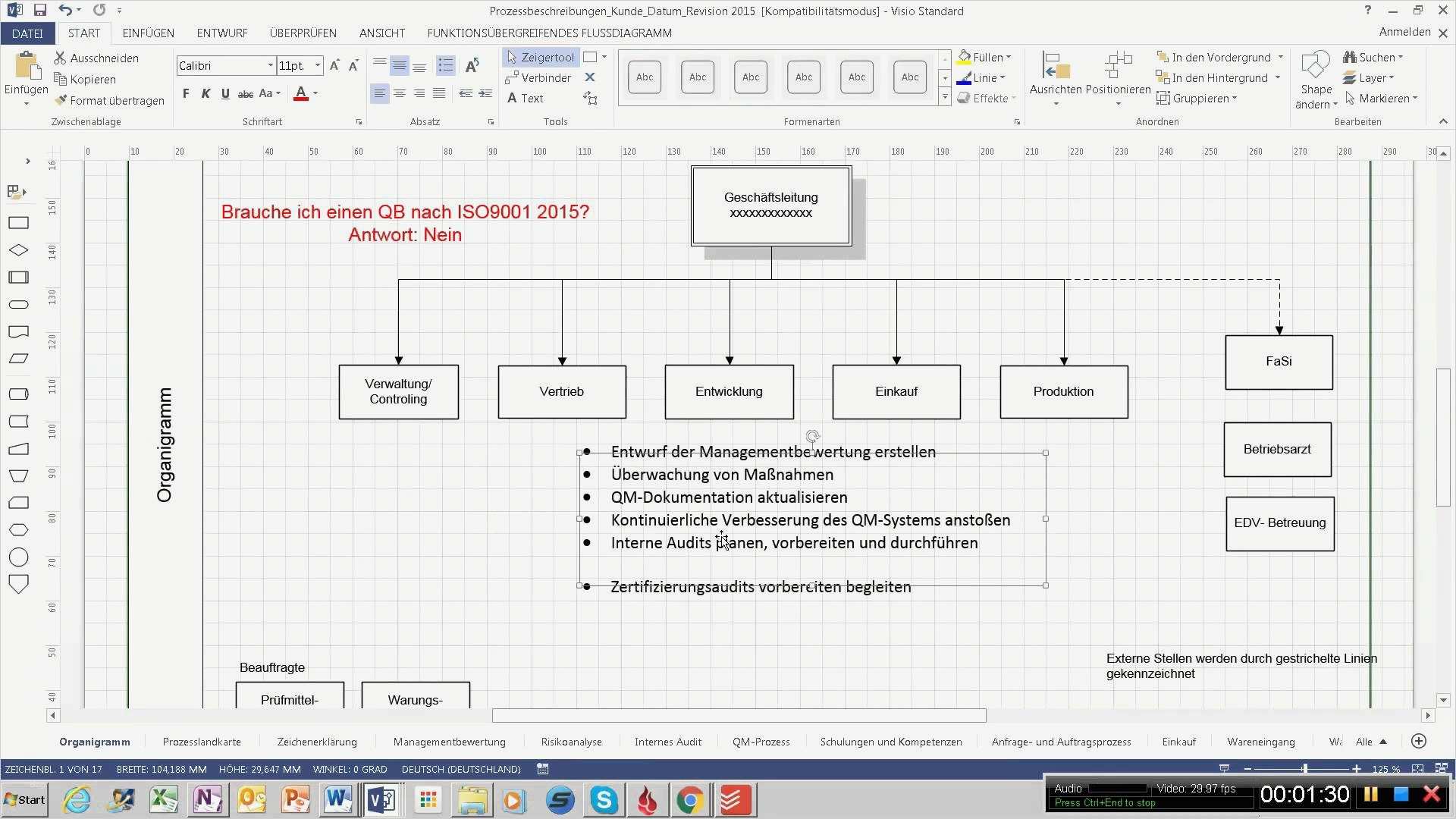Toggle bold formatting (F)
This screenshot has width=1456, height=819.
(x=186, y=94)
